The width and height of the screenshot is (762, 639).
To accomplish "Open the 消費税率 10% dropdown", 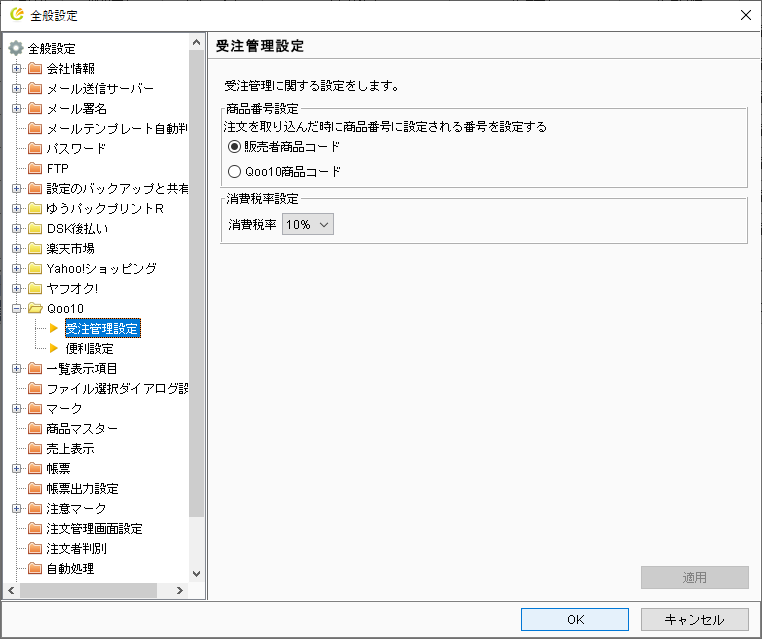I will click(308, 224).
